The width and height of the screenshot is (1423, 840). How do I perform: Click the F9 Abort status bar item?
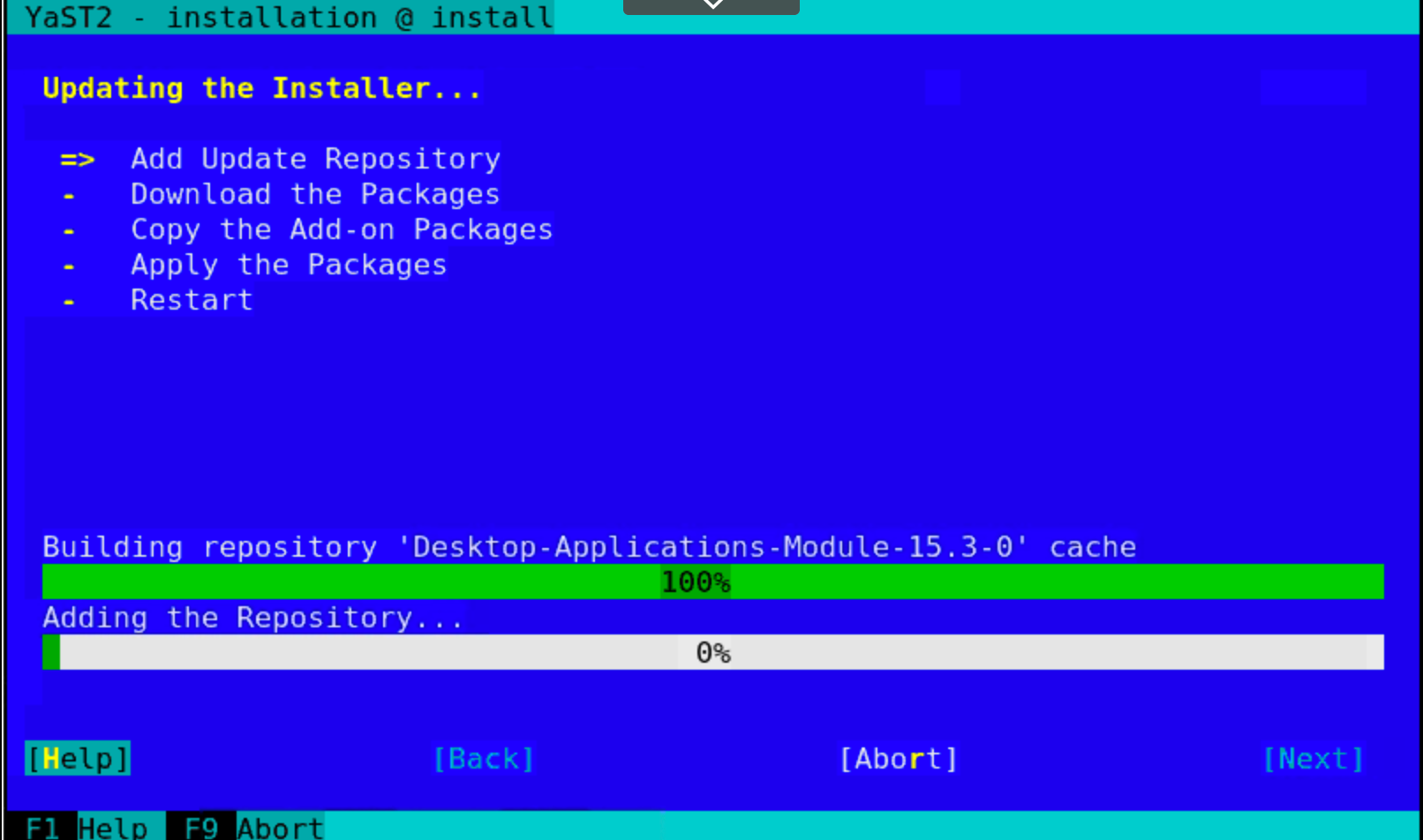[x=247, y=827]
